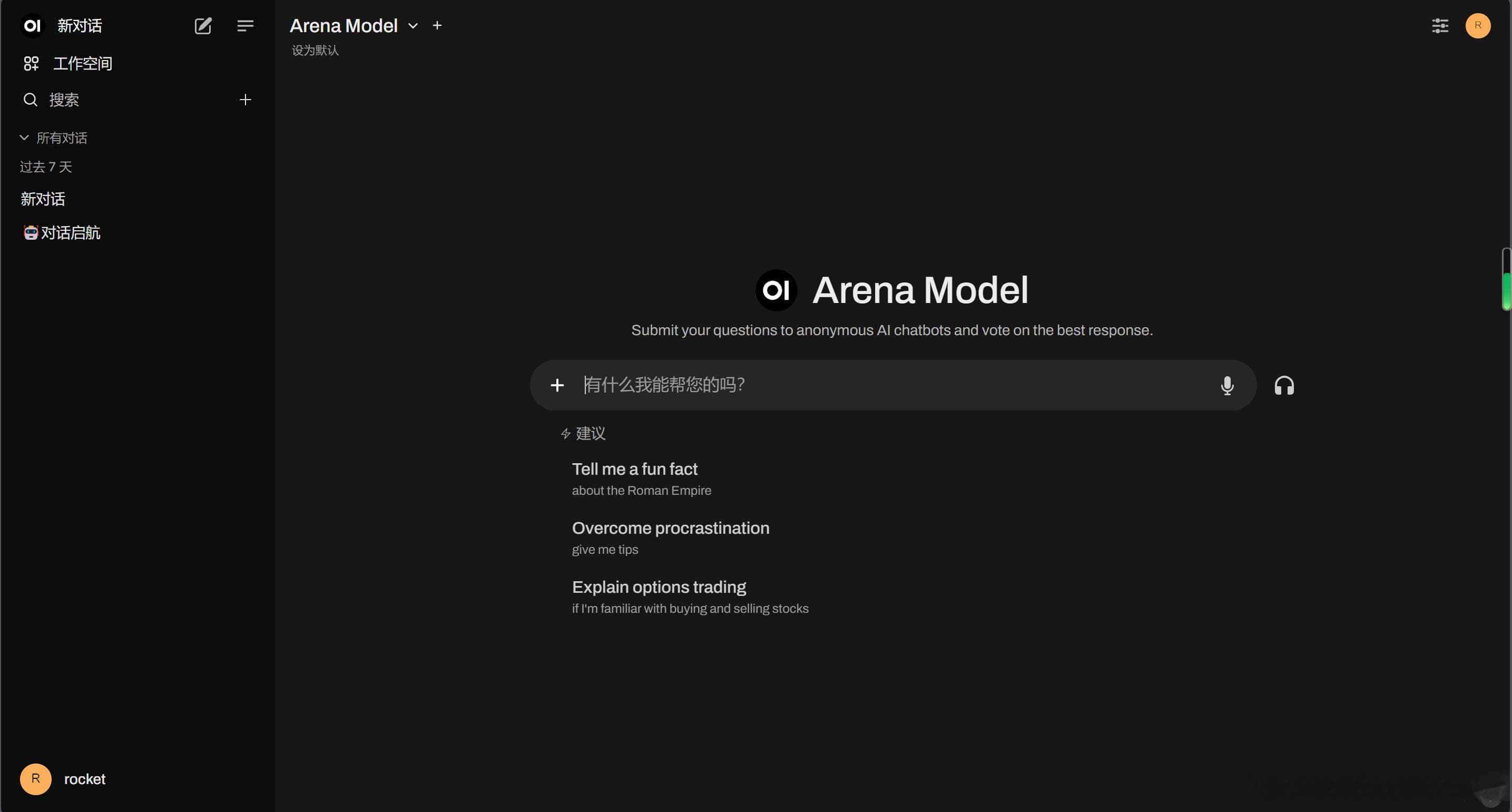
Task: Click the 过去 7 天 label
Action: (46, 168)
